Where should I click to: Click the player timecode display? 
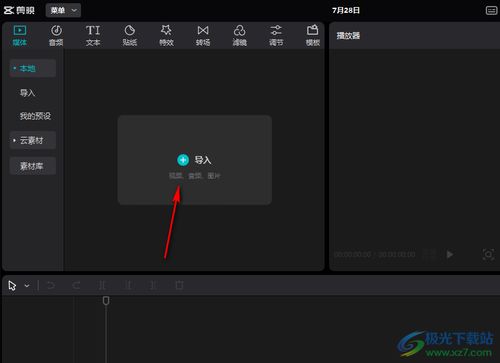tap(375, 254)
